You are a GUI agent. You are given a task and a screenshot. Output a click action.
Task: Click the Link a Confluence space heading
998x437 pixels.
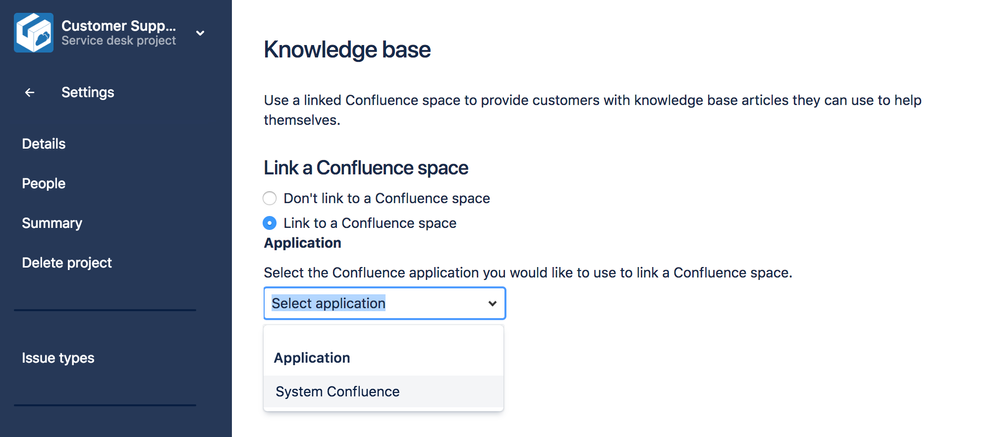click(x=366, y=168)
